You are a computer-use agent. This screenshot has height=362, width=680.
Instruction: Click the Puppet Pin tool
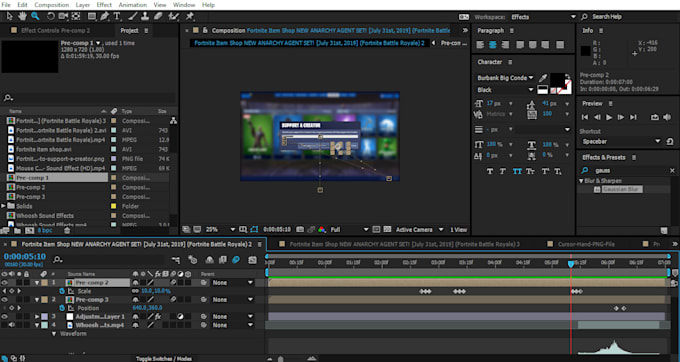pos(190,16)
